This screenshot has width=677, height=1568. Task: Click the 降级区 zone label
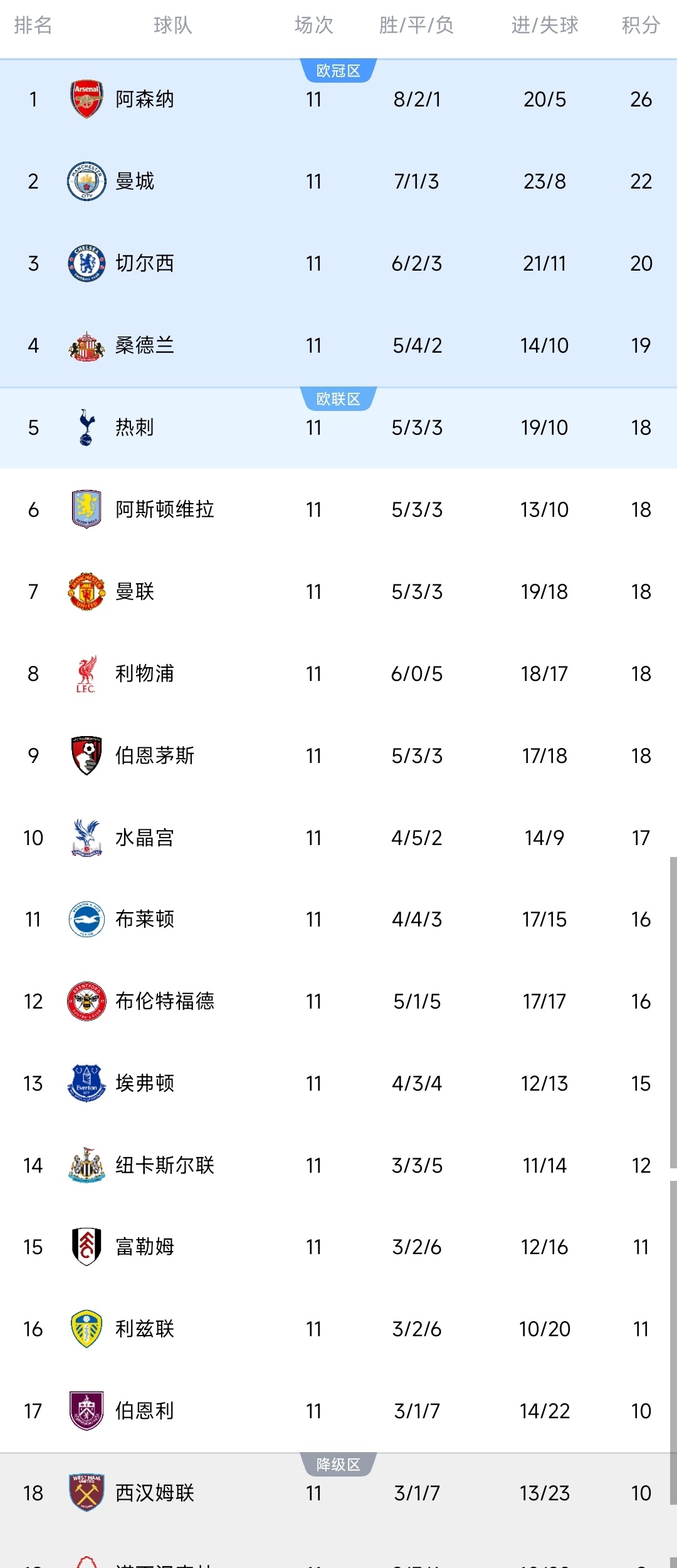338,1465
